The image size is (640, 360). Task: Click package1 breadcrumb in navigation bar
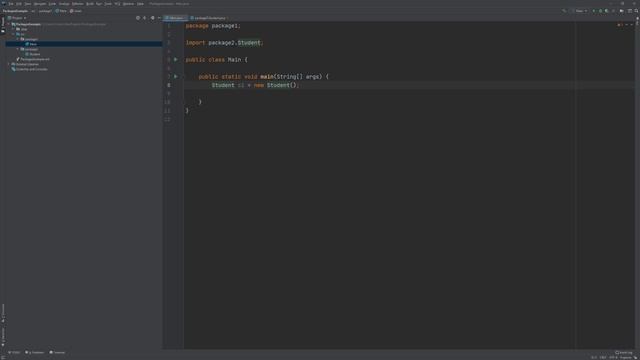click(45, 11)
